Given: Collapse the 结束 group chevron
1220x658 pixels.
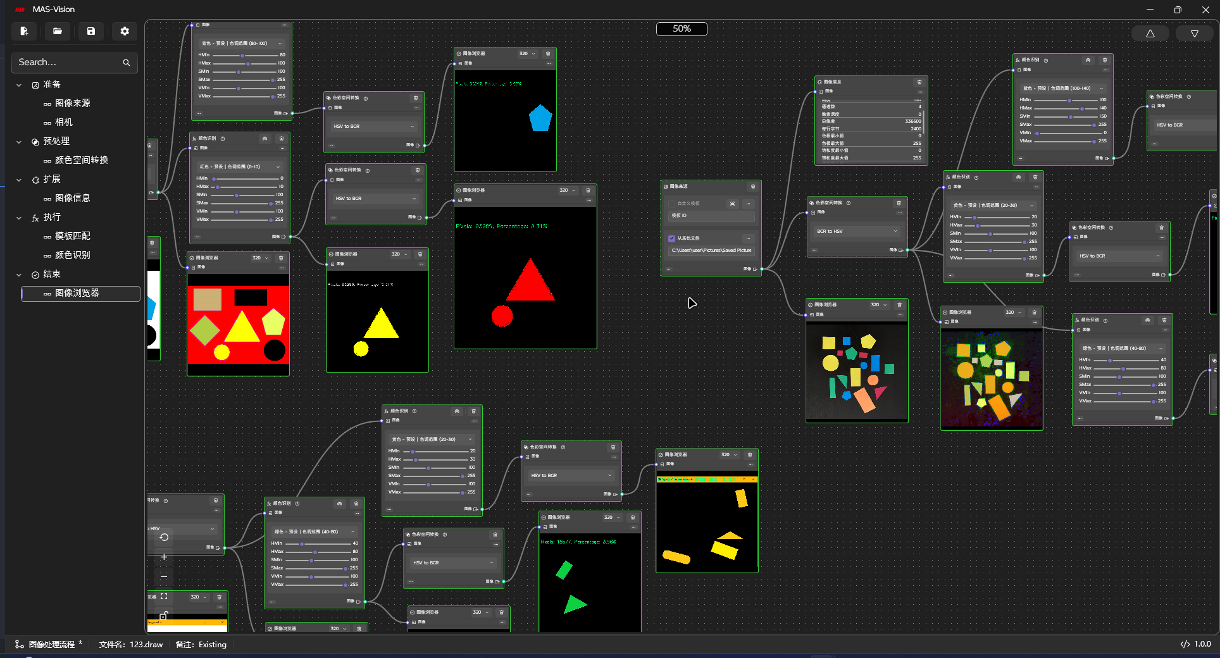Looking at the screenshot, I should pyautogui.click(x=19, y=275).
